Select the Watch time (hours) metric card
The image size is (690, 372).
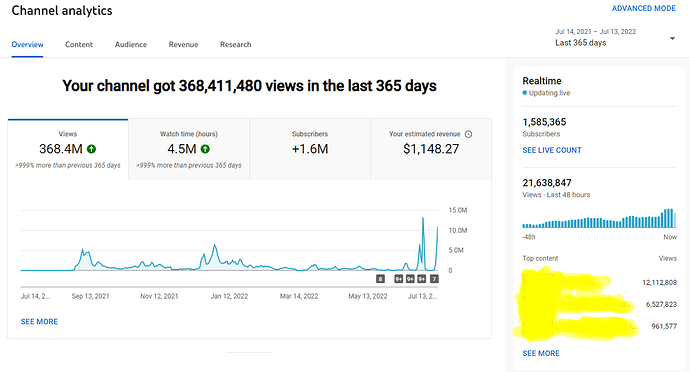click(189, 149)
